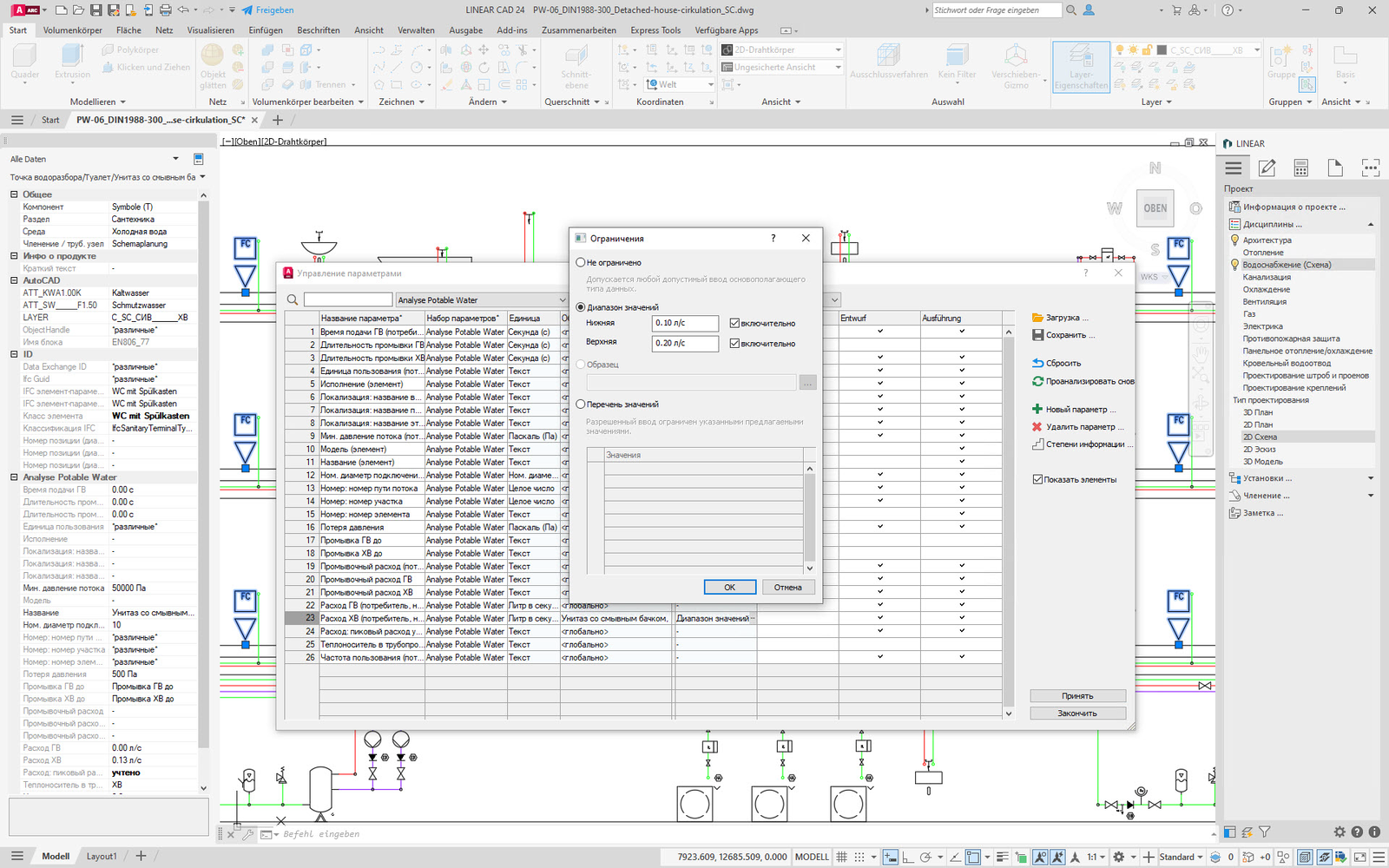Open the calculator icon in LINEAR panel

pos(1300,168)
